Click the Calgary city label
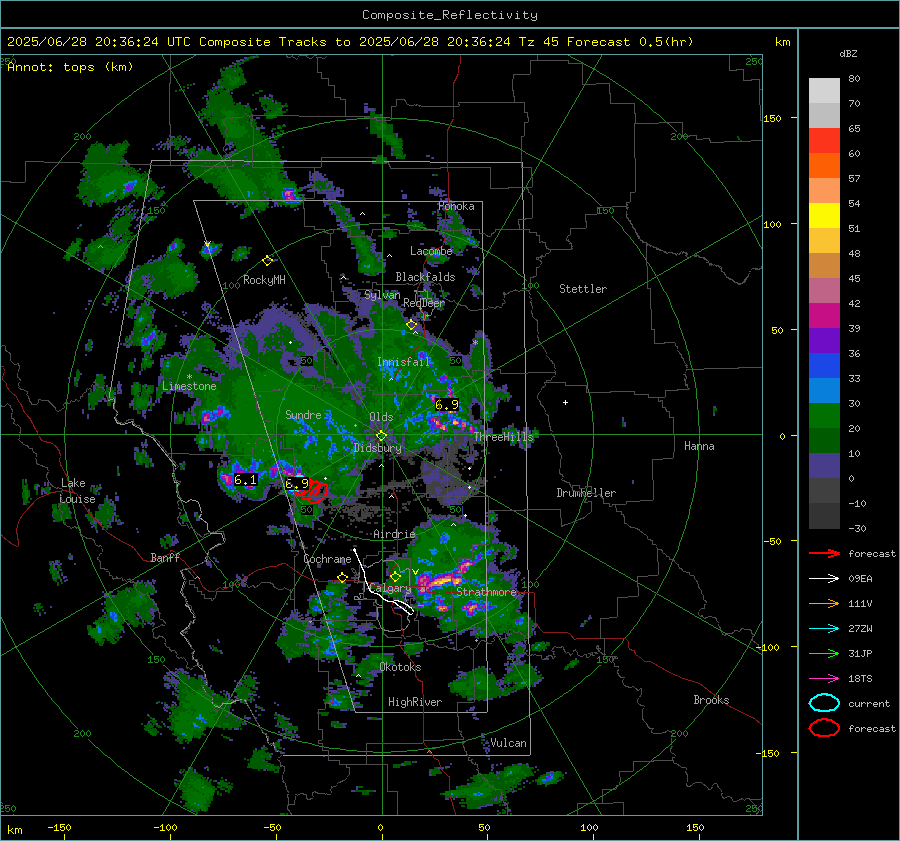The width and height of the screenshot is (900, 841). point(390,588)
